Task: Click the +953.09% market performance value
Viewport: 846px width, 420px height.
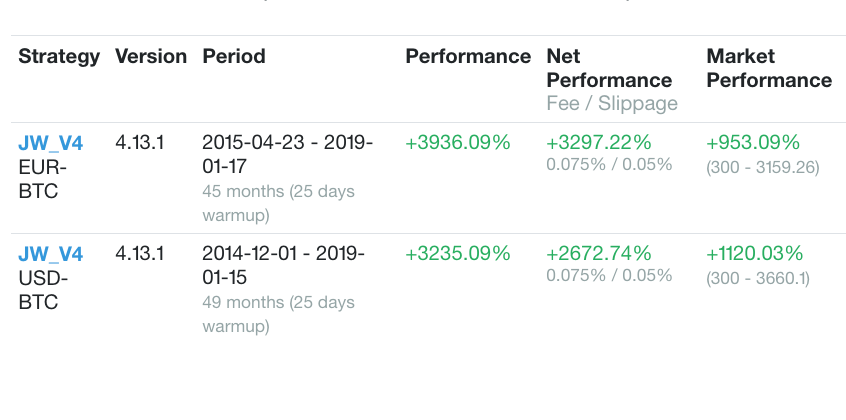Action: [x=753, y=143]
